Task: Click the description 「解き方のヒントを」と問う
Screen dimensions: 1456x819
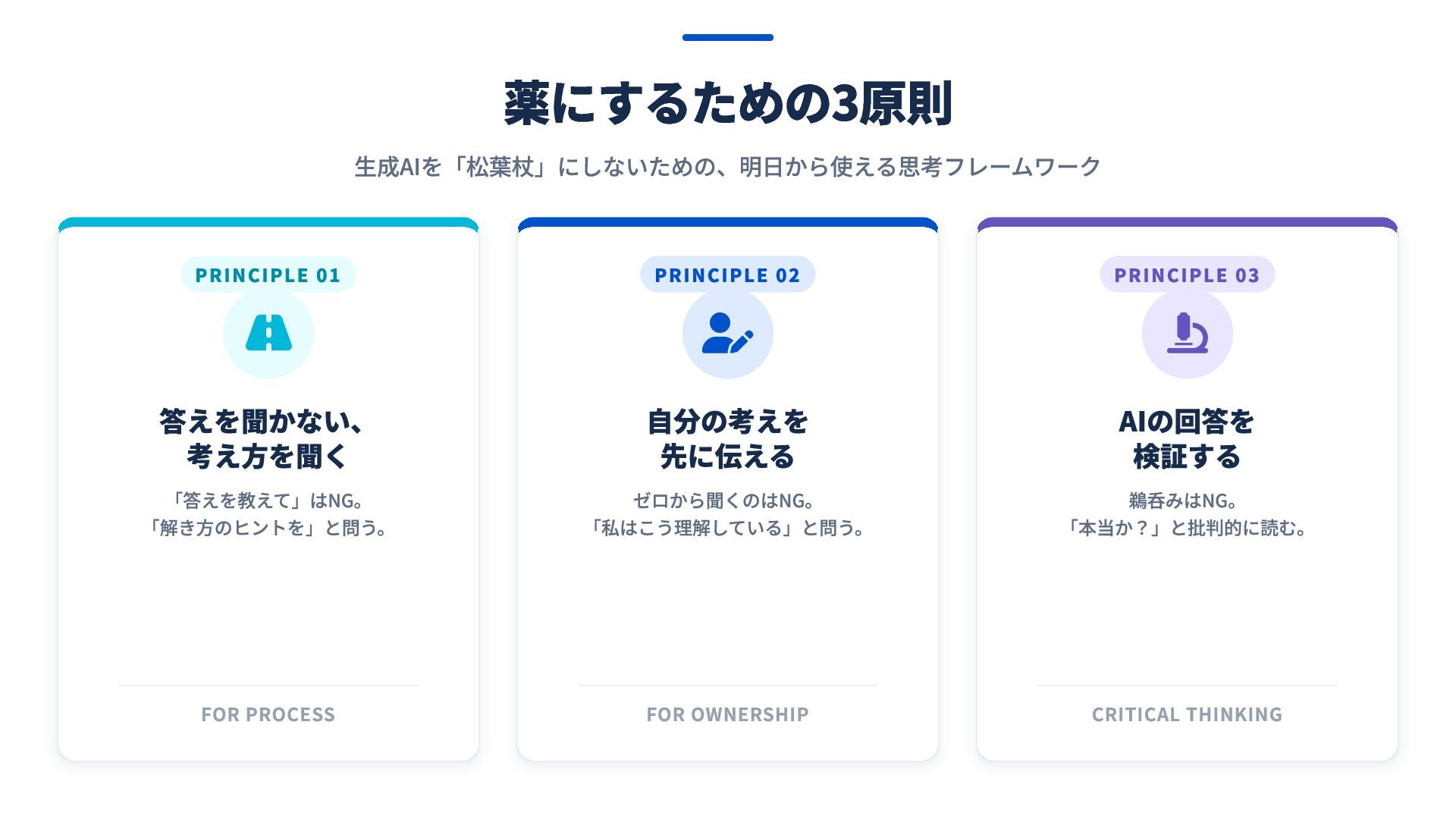Action: [x=268, y=528]
